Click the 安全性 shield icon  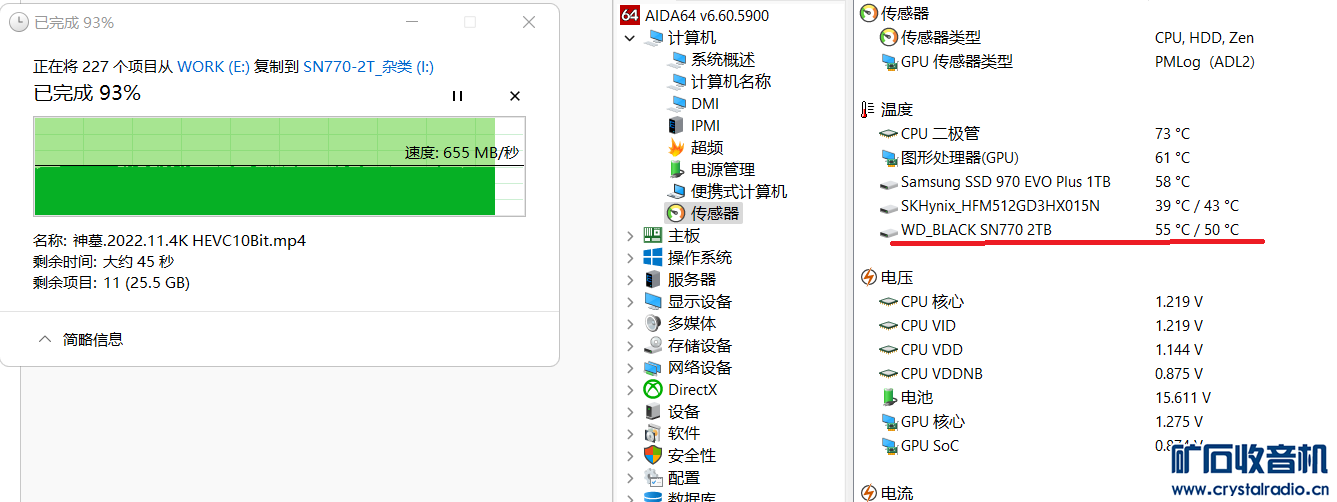(653, 456)
